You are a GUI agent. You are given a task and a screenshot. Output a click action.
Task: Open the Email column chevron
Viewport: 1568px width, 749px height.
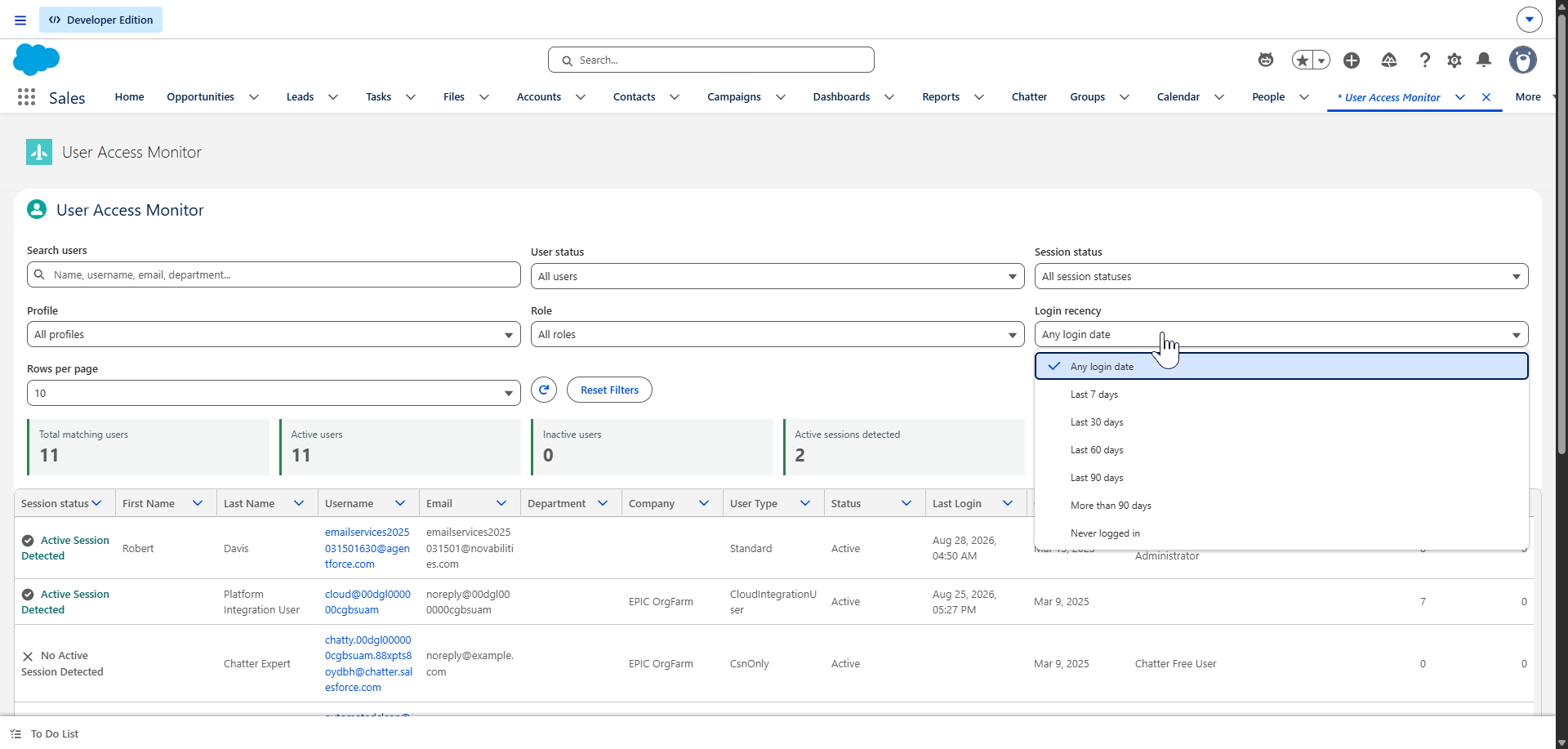point(501,503)
